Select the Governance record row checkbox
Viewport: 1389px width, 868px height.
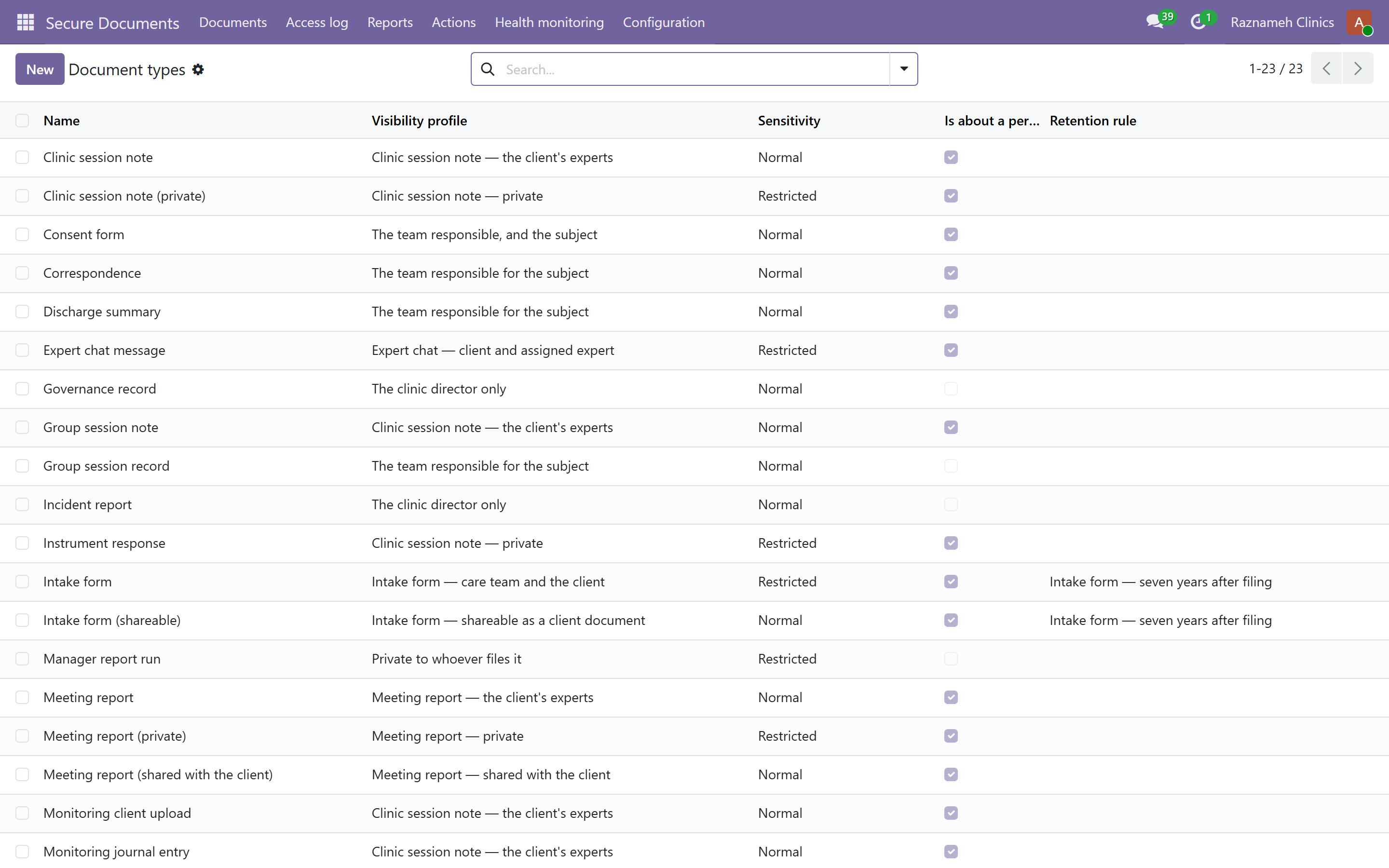point(22,389)
